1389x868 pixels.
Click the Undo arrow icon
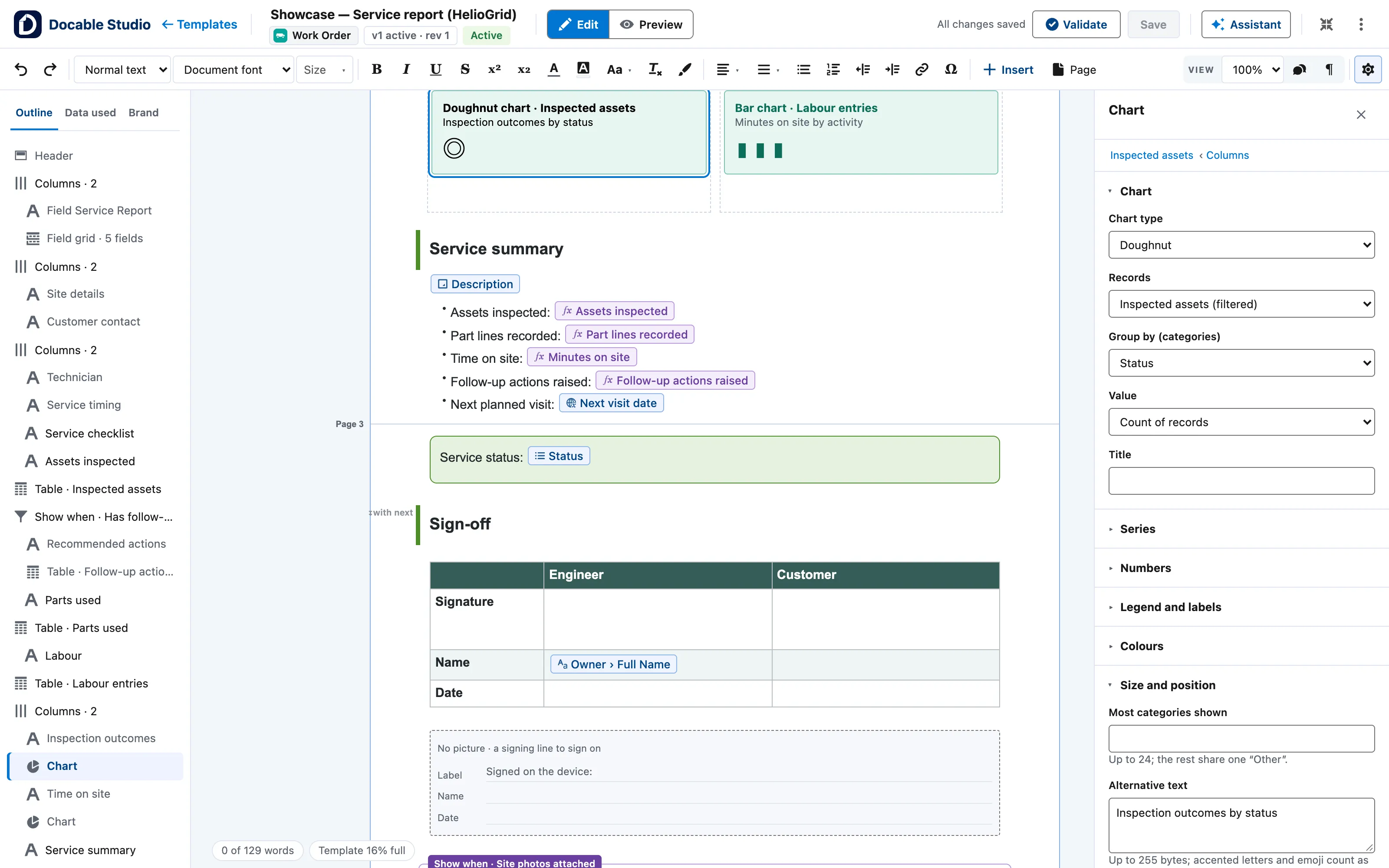point(21,69)
